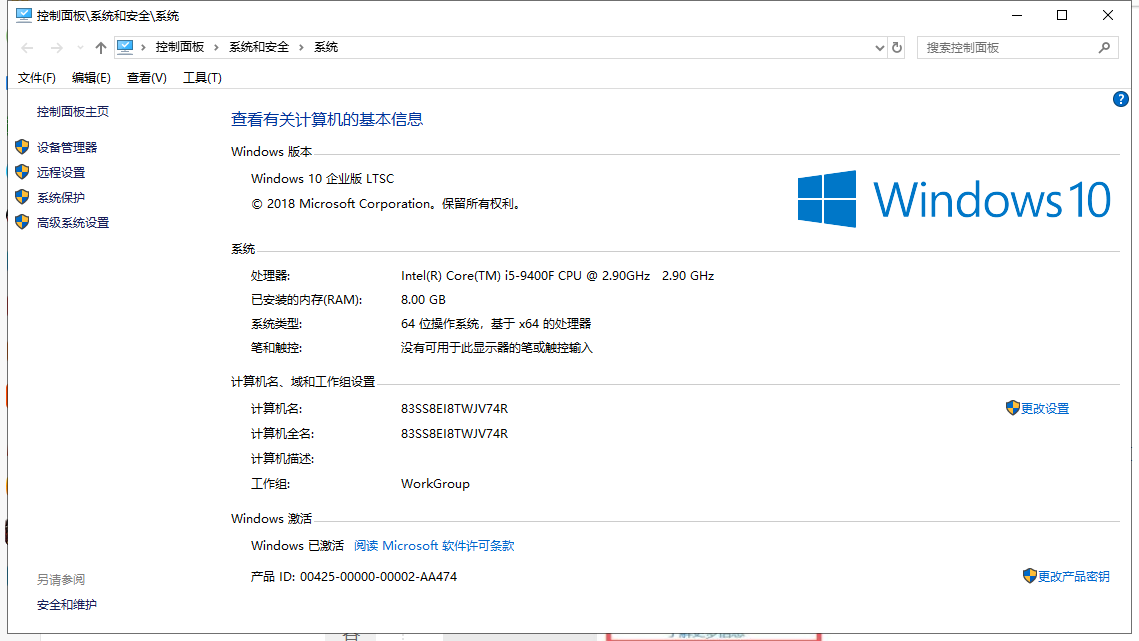Open 高级系统设置
This screenshot has height=641, width=1139.
(71, 222)
